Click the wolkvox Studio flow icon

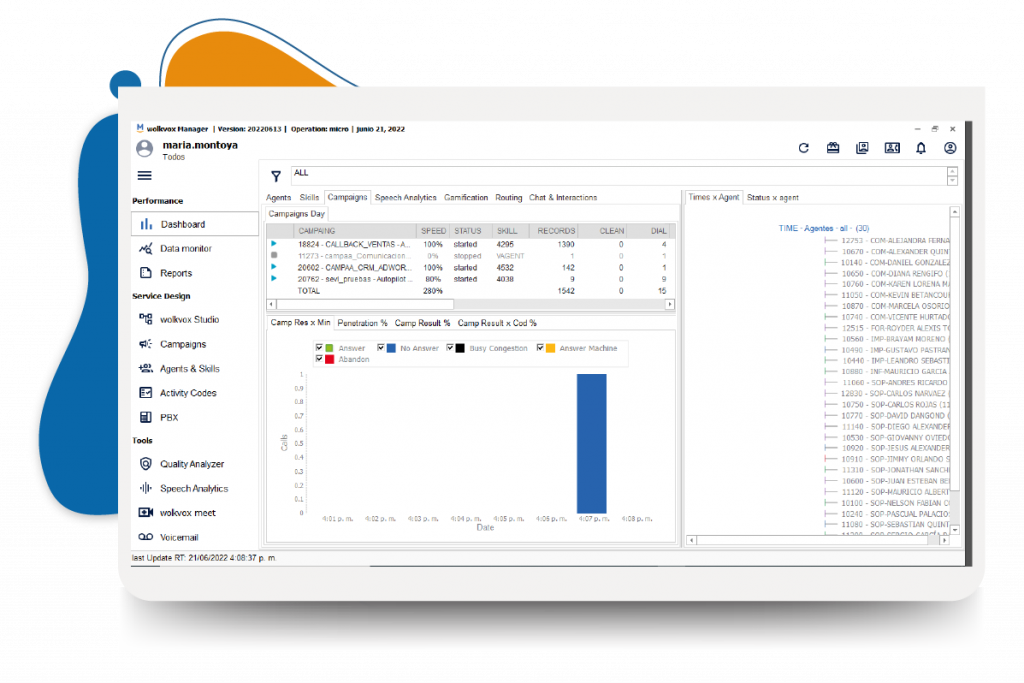(146, 319)
